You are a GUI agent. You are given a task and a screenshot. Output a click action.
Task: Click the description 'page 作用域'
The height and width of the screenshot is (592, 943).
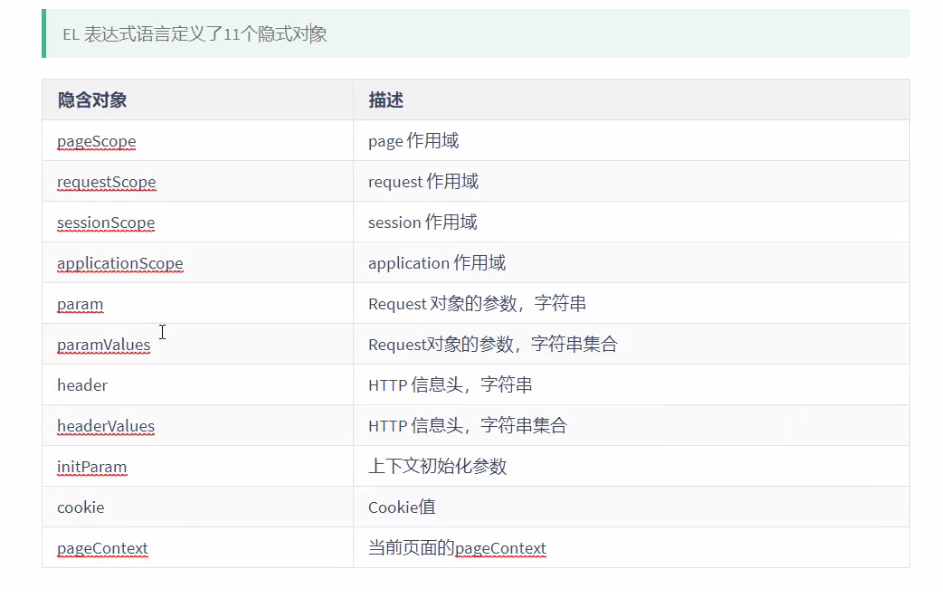coord(413,141)
